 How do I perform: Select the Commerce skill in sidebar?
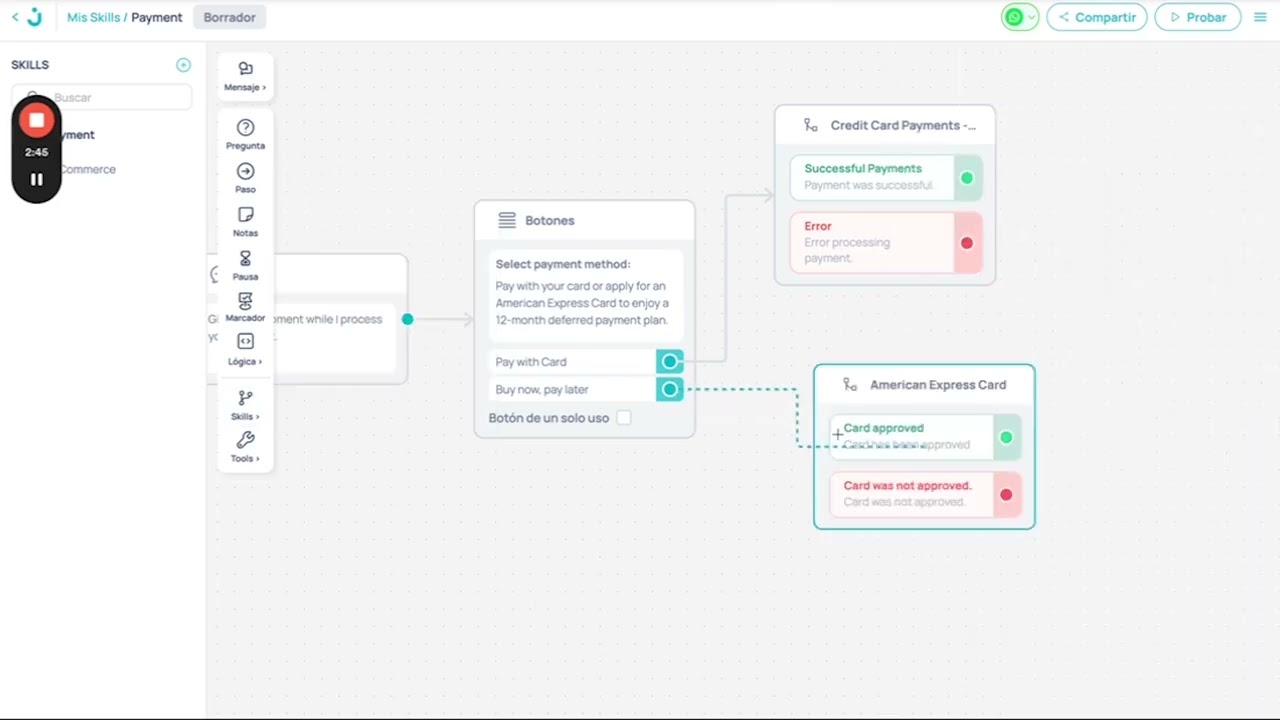coord(88,169)
